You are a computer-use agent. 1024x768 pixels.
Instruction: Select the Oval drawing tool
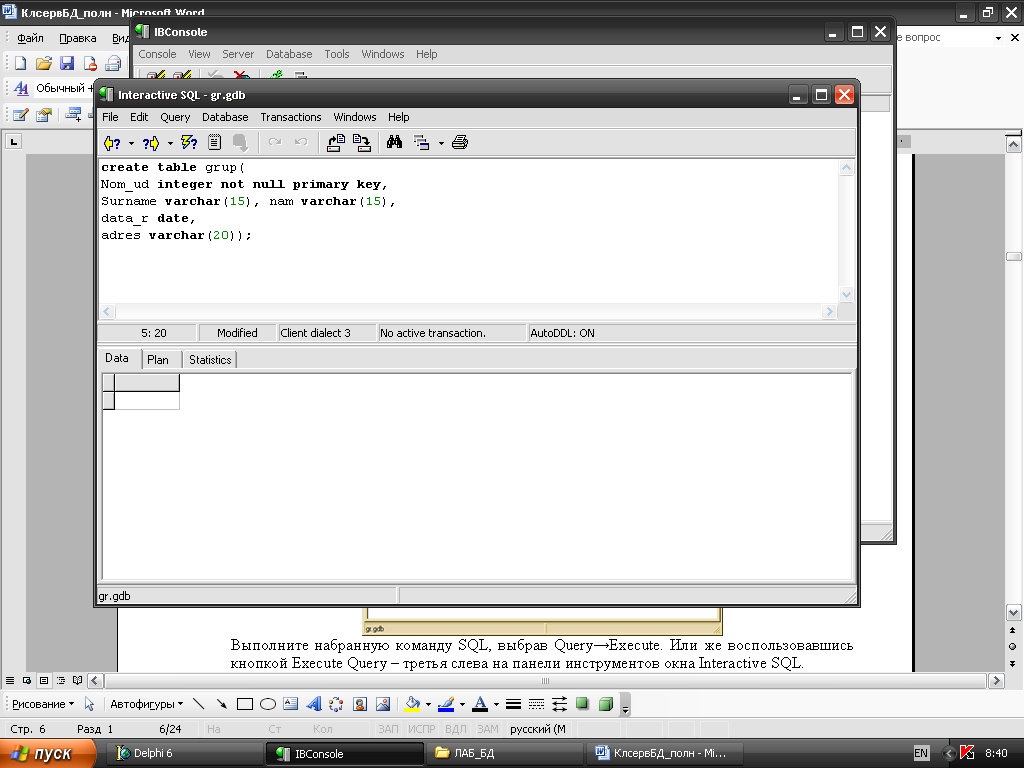point(268,704)
